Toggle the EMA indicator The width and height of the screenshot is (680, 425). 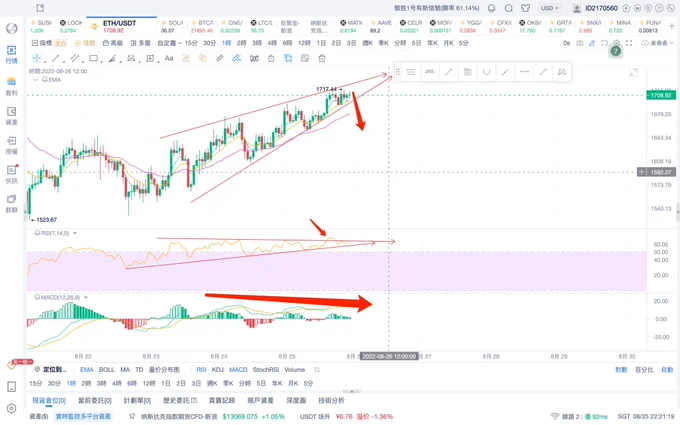(87, 369)
